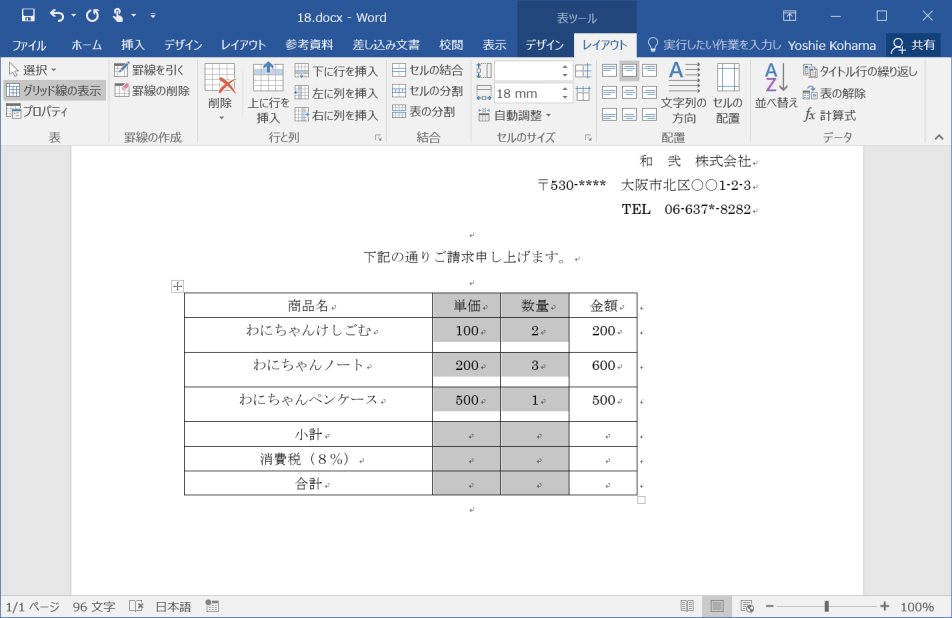Align cell text bottom right

[x=649, y=114]
